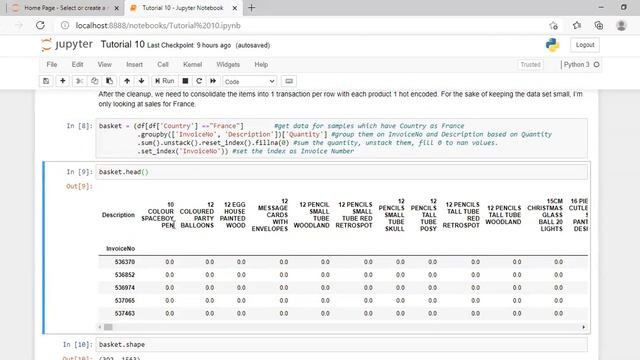
Task: Close the Home Page browser tab
Action: coord(116,8)
